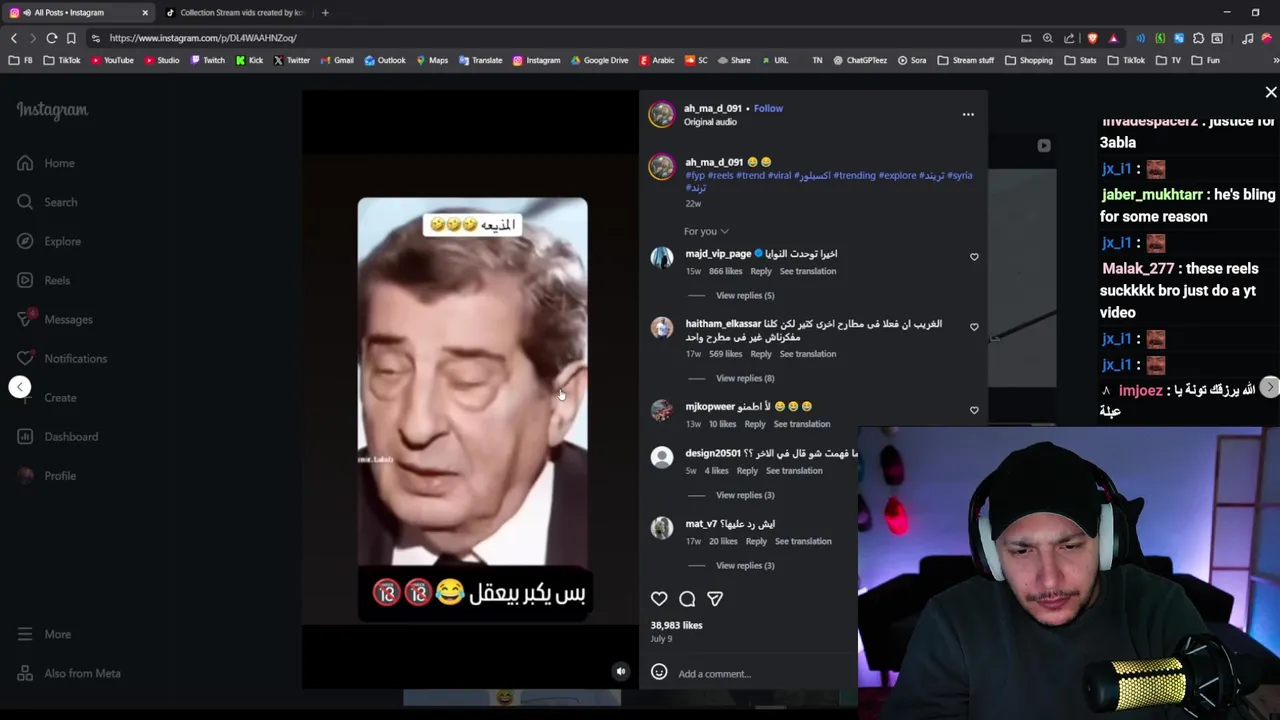1280x720 pixels.
Task: Open the browser extensions puzzle icon
Action: pyautogui.click(x=1198, y=38)
